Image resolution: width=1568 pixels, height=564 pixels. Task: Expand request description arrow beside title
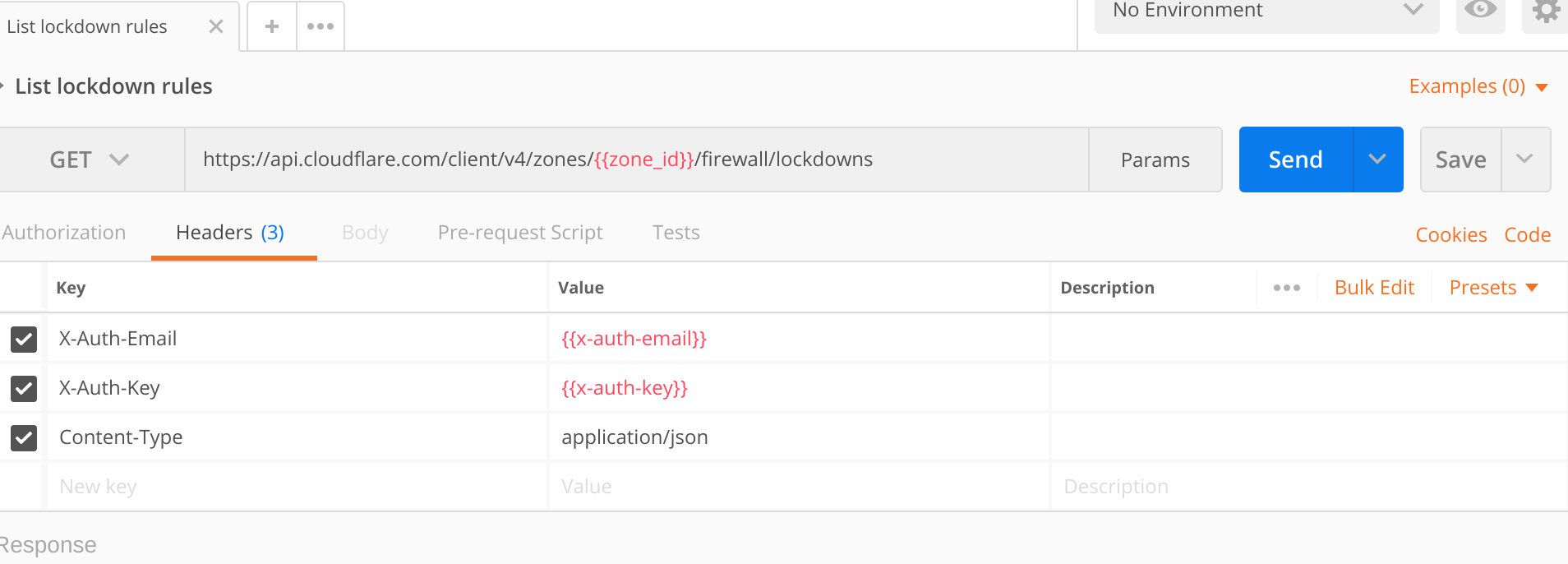pos(2,86)
